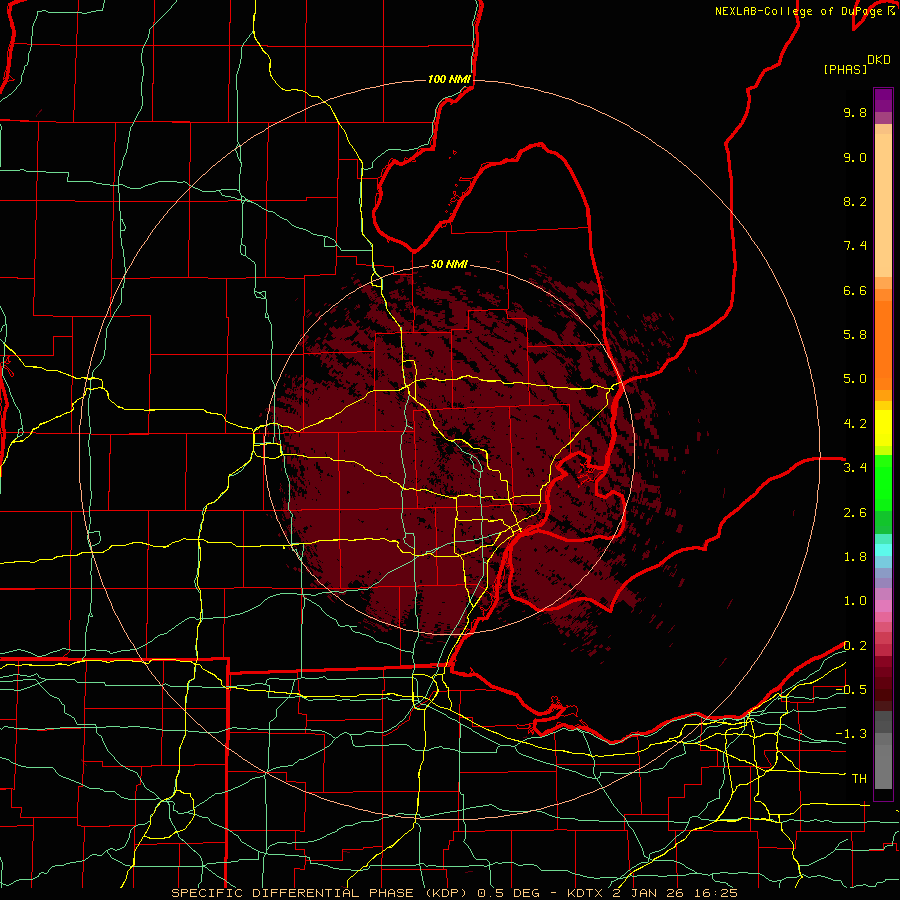Select the 8.2 scale value
900x900 pixels.
(x=855, y=201)
